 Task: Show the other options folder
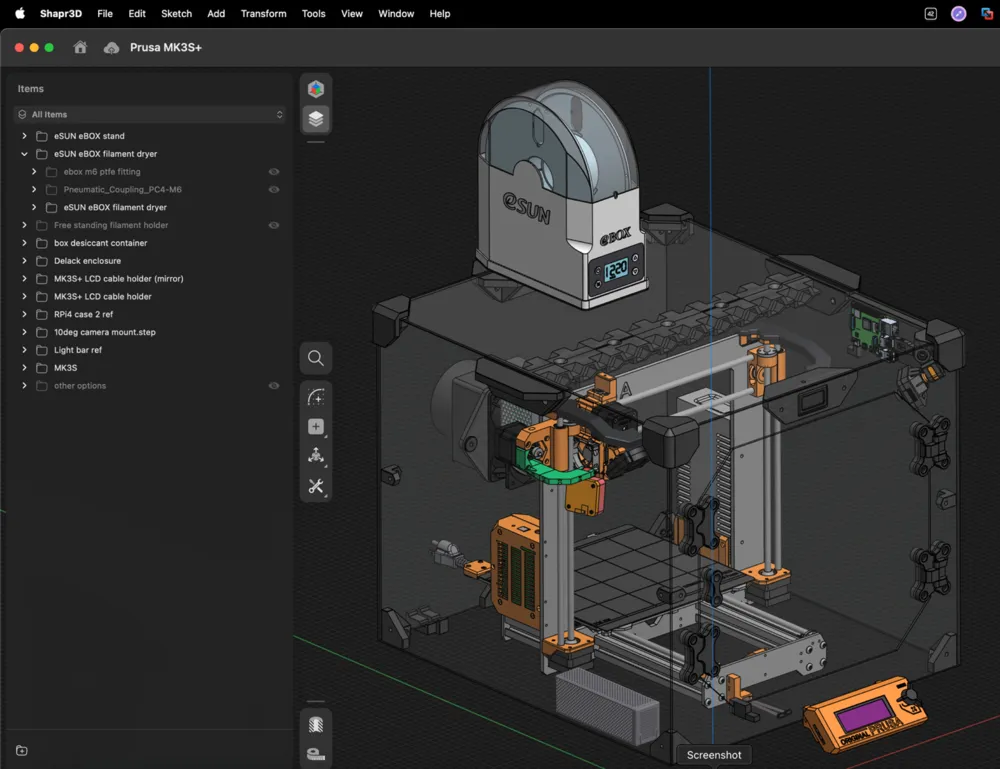[x=274, y=386]
